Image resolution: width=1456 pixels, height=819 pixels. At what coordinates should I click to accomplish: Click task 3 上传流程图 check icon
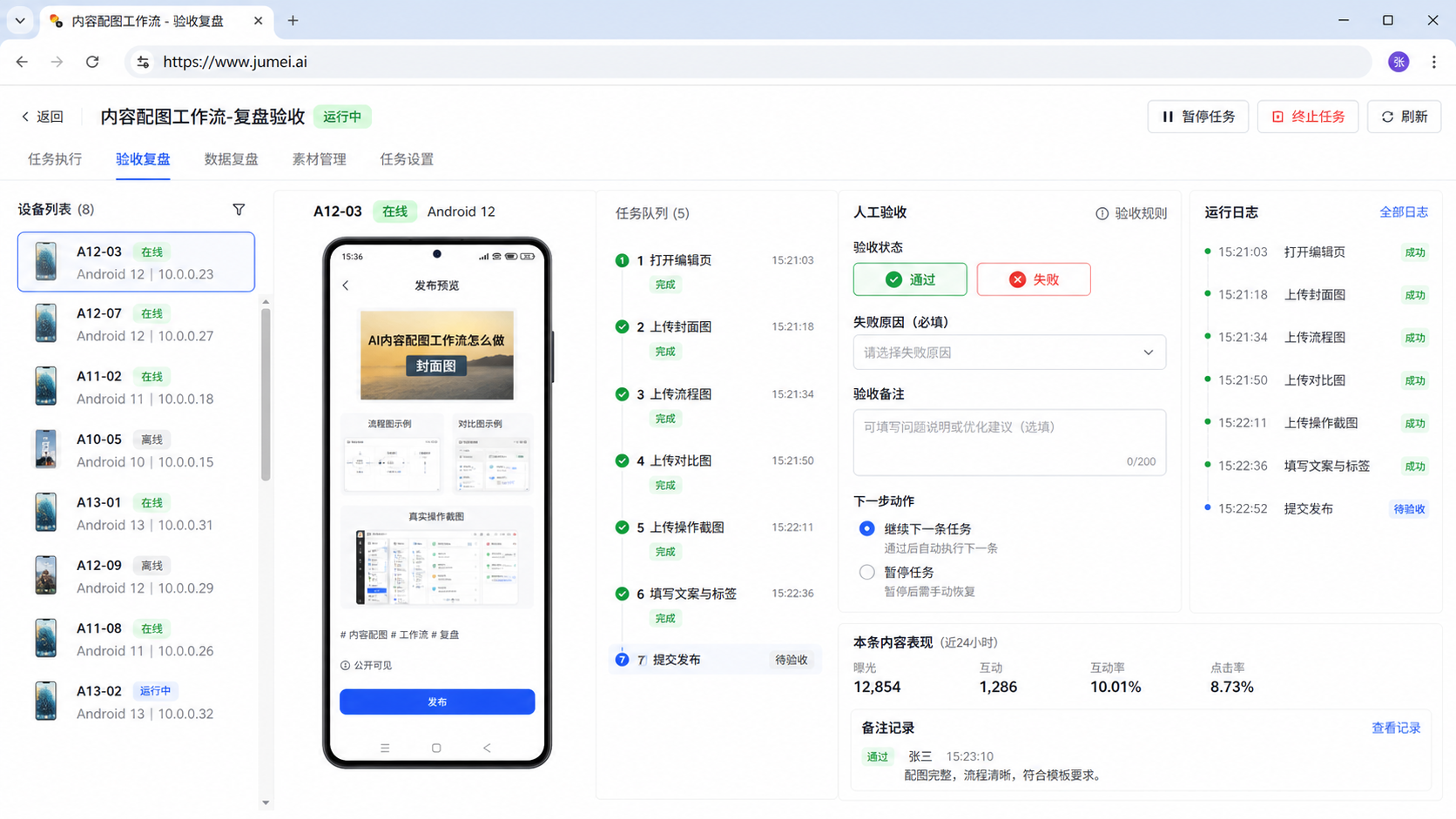click(622, 394)
